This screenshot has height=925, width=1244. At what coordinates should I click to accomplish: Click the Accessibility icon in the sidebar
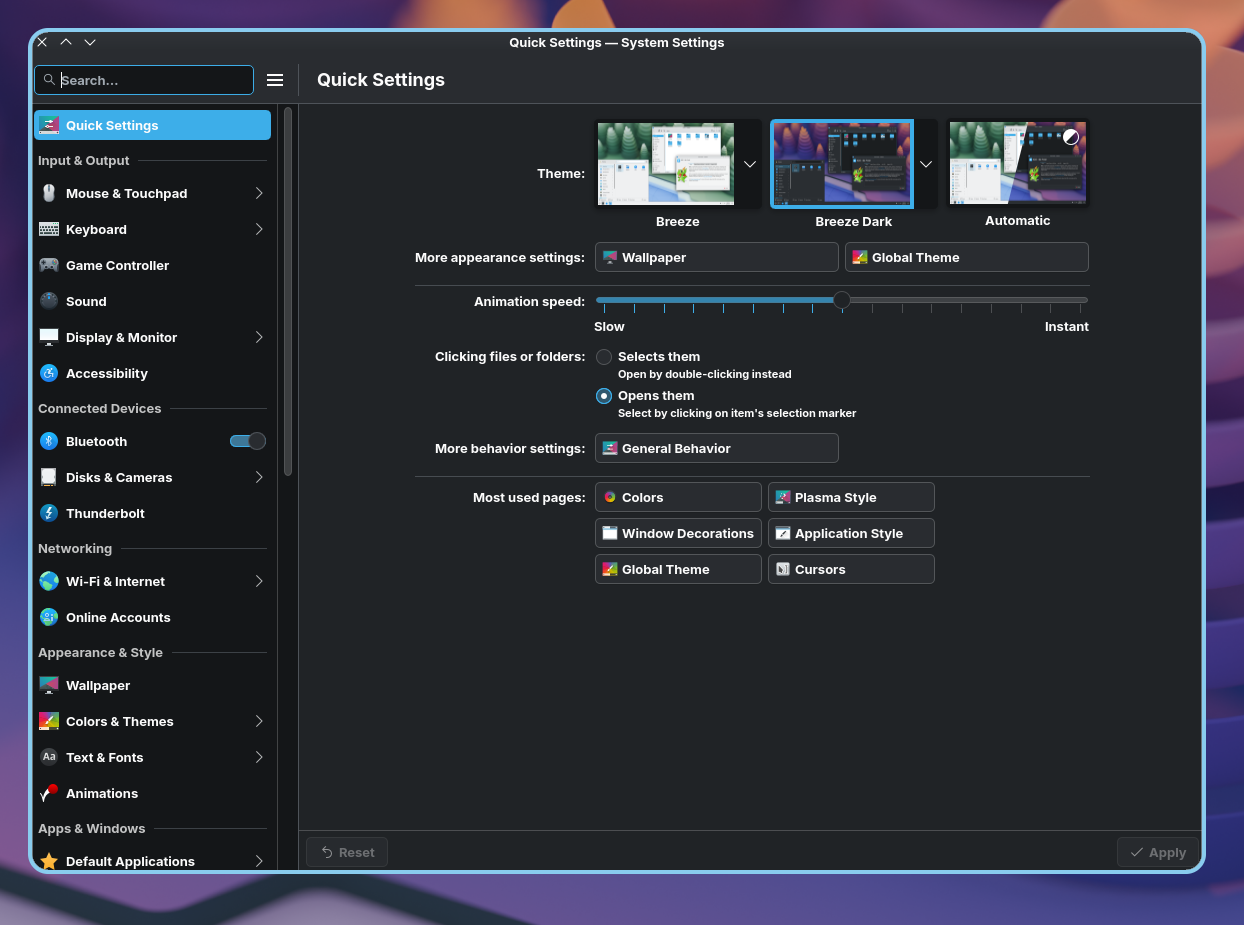[49, 373]
